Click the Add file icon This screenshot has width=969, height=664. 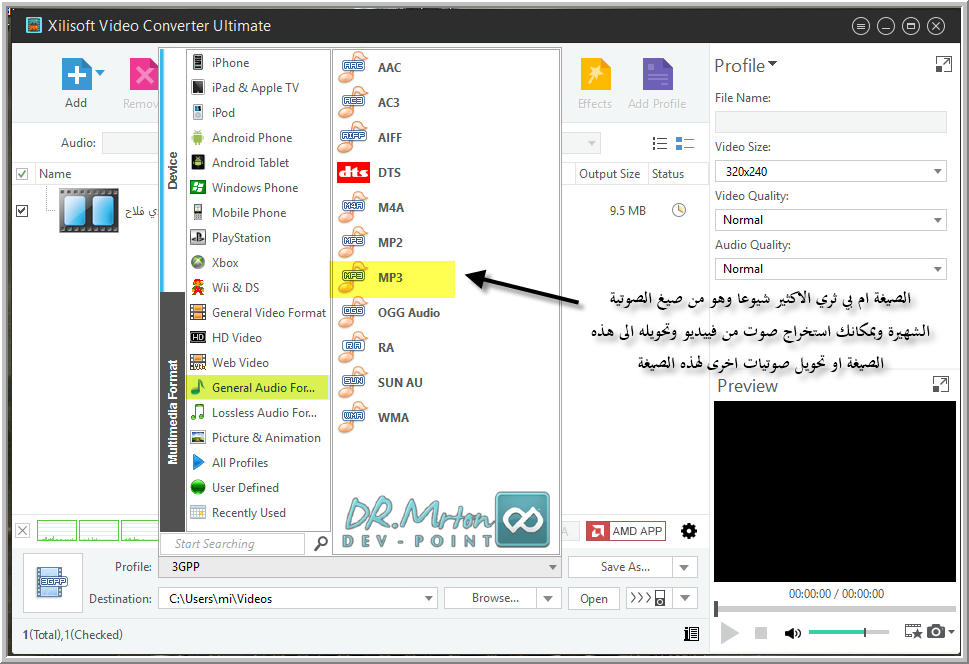click(x=76, y=74)
